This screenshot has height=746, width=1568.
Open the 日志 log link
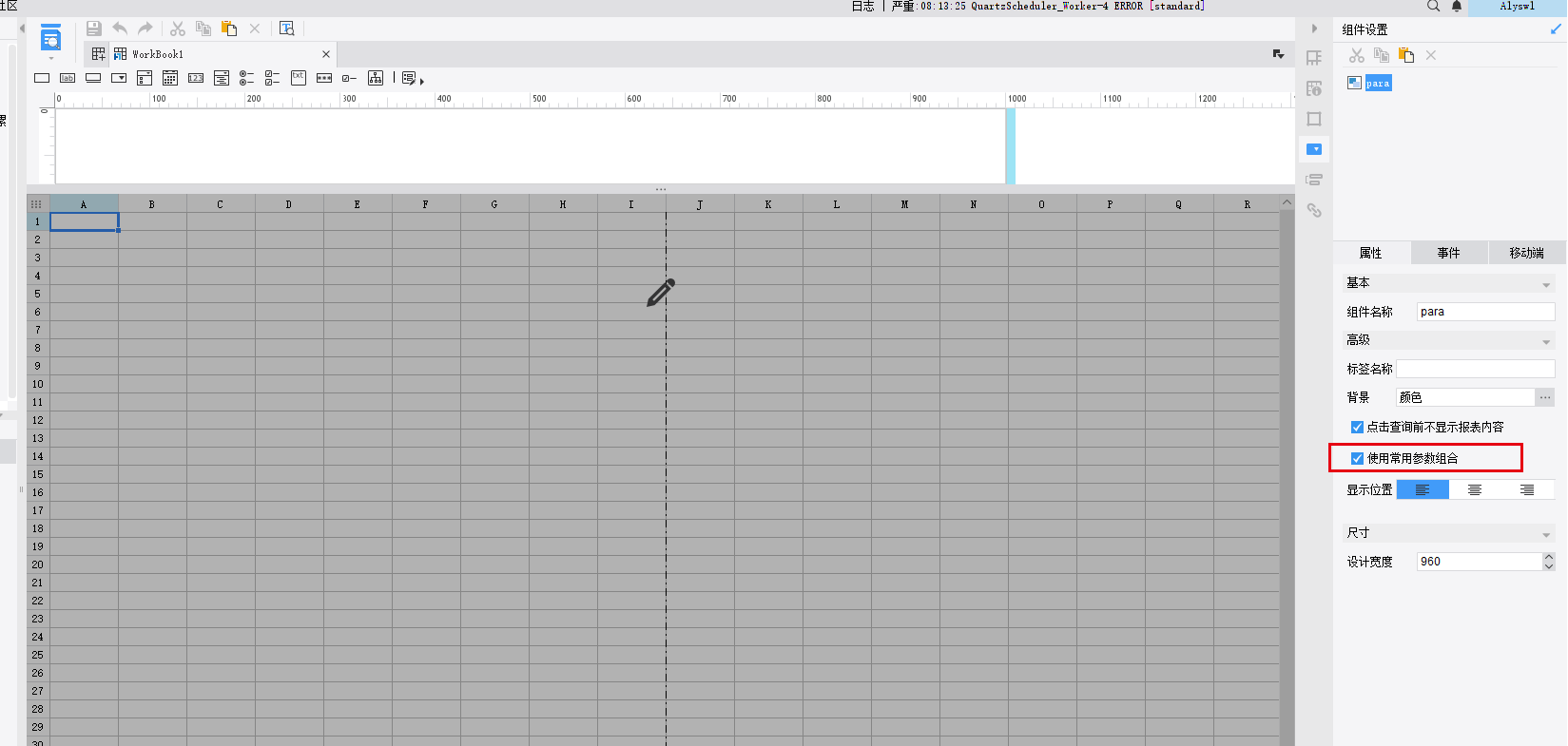click(862, 6)
